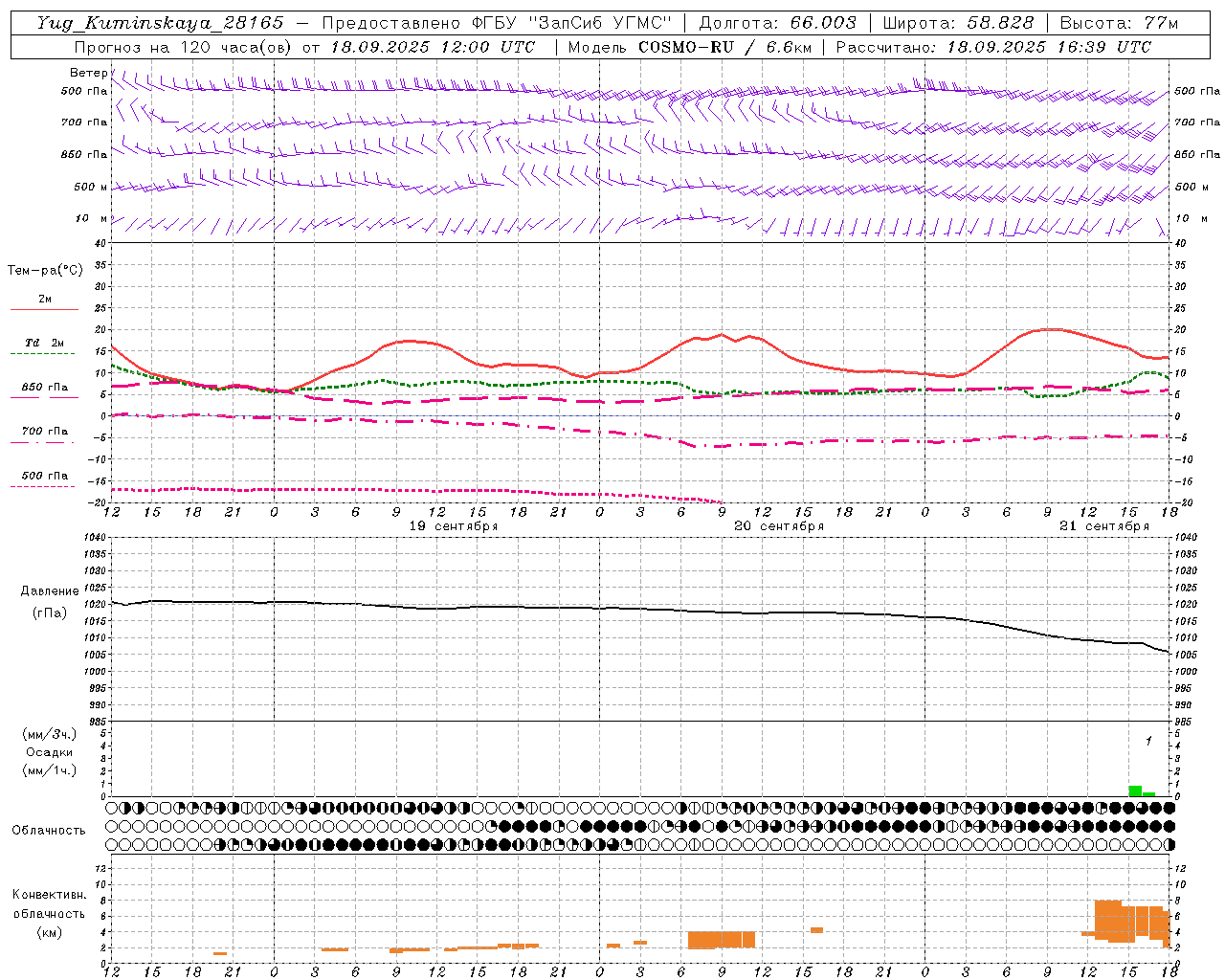The height and width of the screenshot is (980, 1225).
Task: Click the station title Yug_Kuminskaya_28165
Action: coord(160,23)
